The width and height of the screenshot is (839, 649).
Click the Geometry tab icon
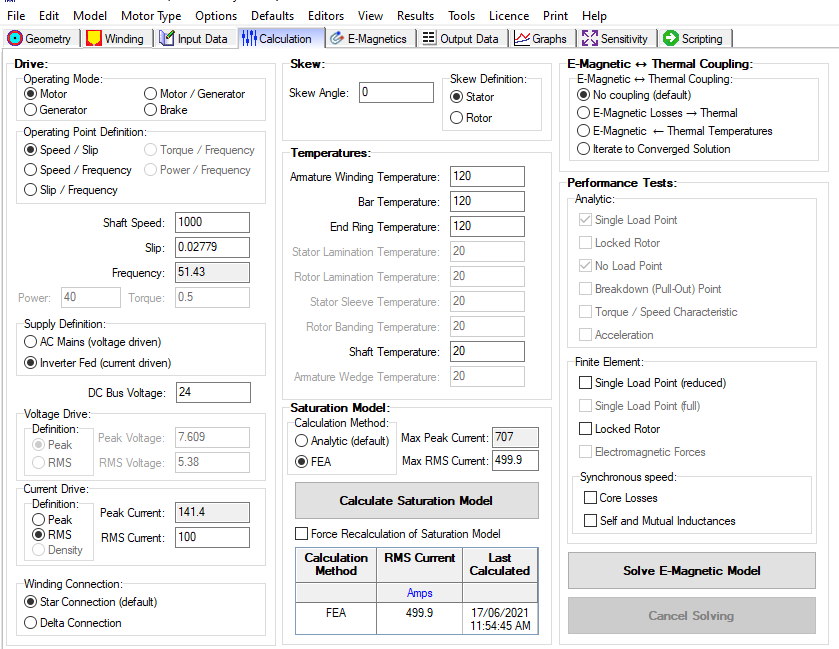(x=15, y=39)
